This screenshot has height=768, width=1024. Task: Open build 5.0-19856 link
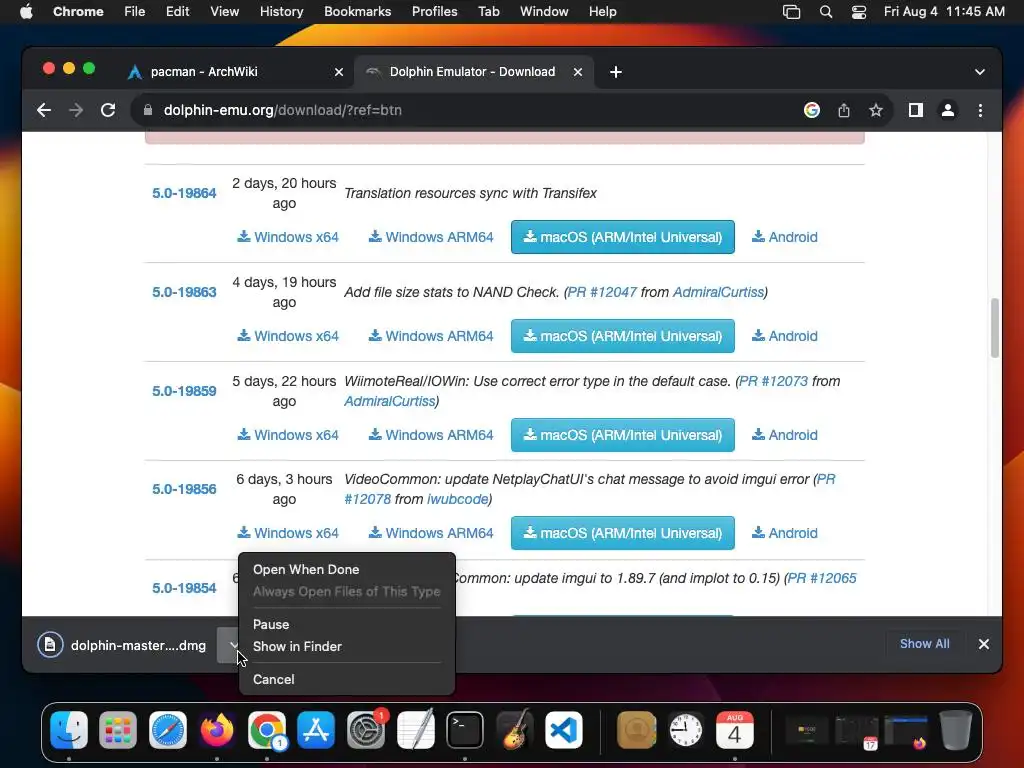[x=184, y=489]
